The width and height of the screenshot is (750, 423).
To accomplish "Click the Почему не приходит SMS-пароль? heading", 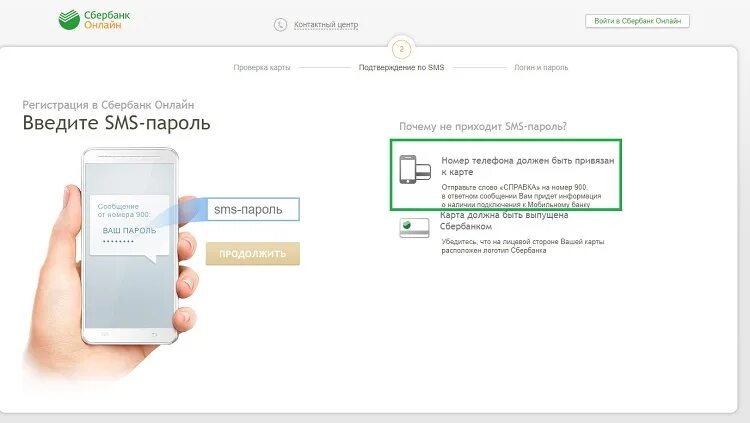I will (483, 126).
